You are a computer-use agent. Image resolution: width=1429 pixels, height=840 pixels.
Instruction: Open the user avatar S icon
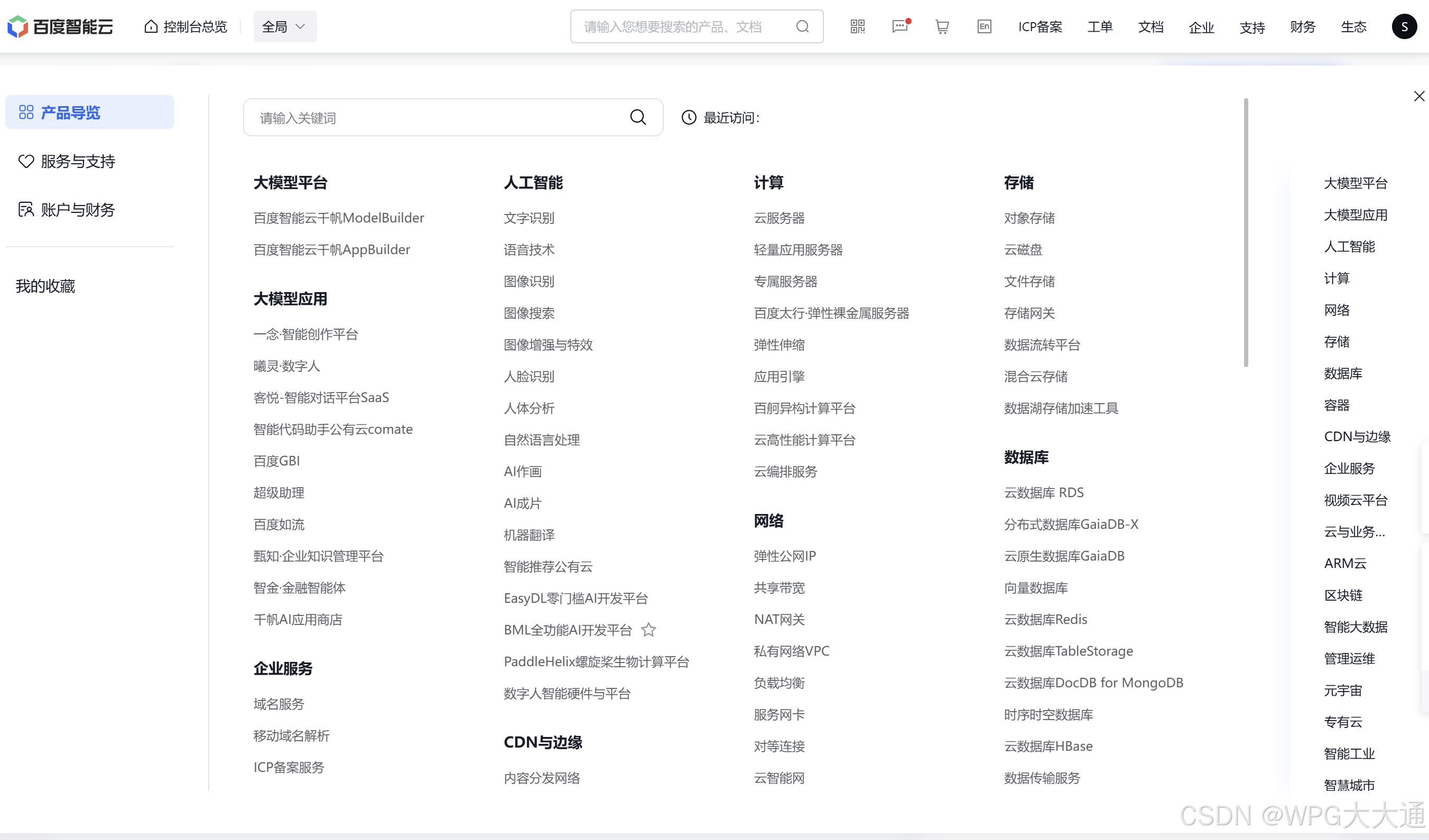pos(1404,26)
